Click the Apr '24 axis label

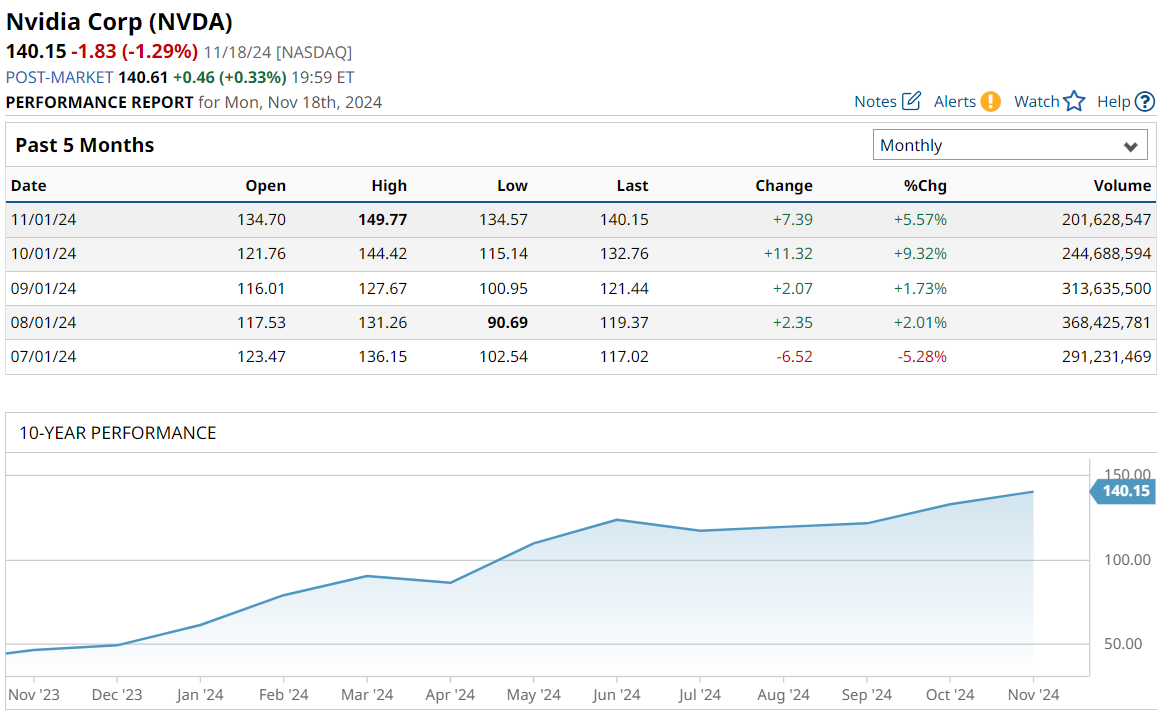click(x=450, y=694)
